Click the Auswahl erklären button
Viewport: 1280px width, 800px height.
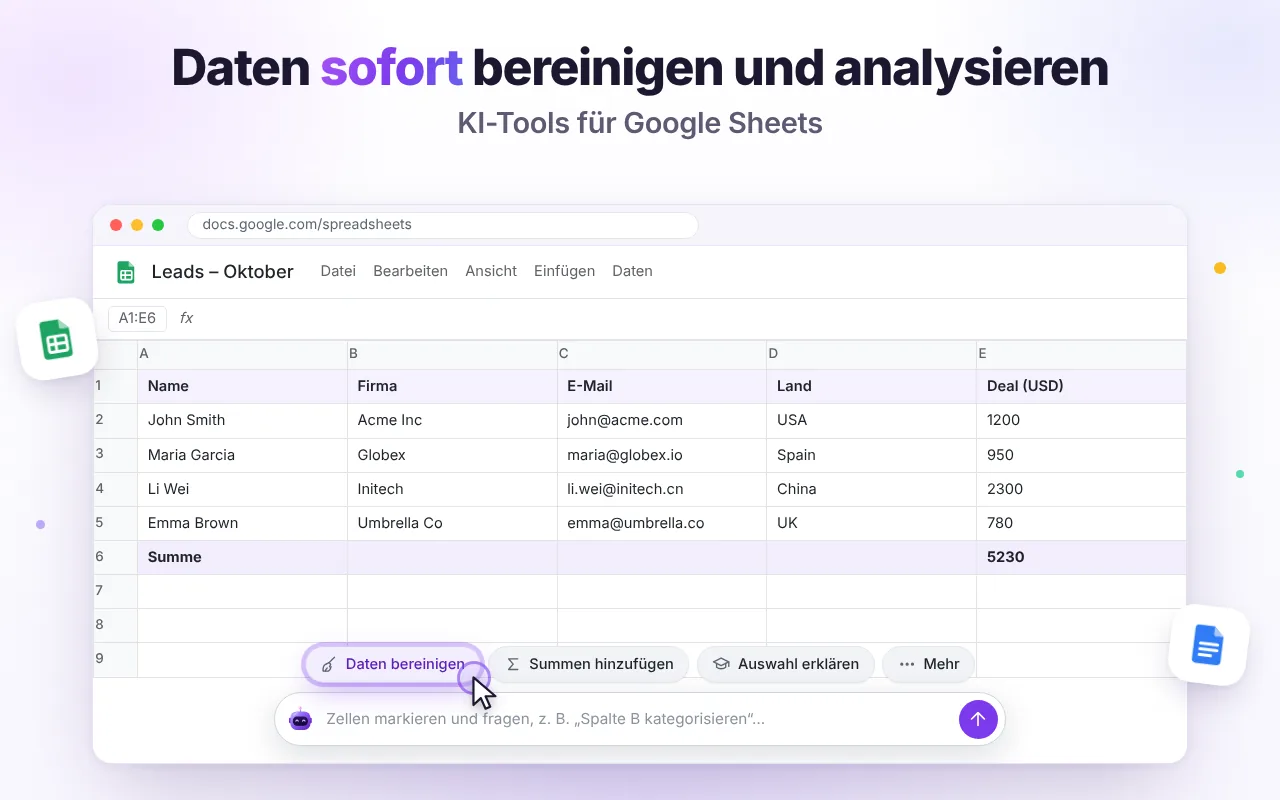[x=786, y=664]
